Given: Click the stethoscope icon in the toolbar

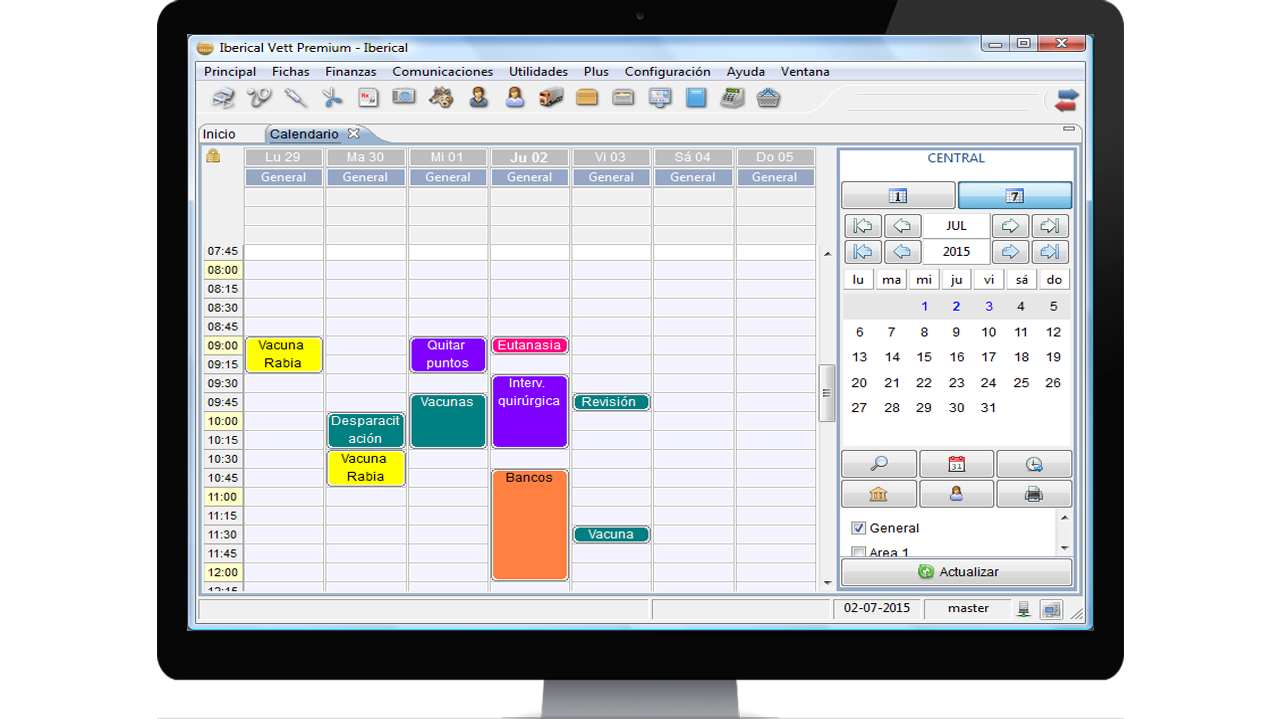Looking at the screenshot, I should 259,98.
